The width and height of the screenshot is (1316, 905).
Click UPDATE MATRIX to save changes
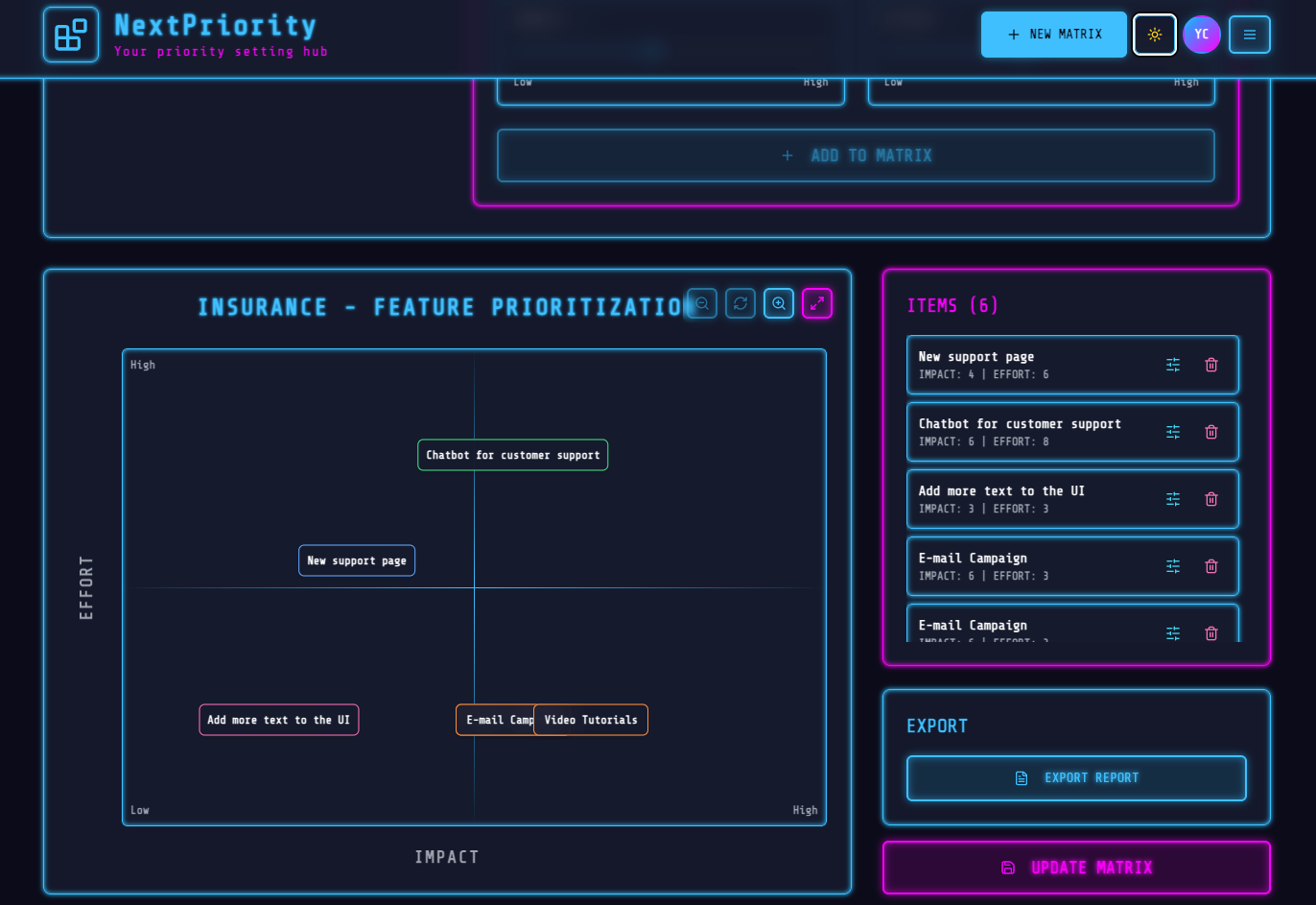pyautogui.click(x=1076, y=868)
